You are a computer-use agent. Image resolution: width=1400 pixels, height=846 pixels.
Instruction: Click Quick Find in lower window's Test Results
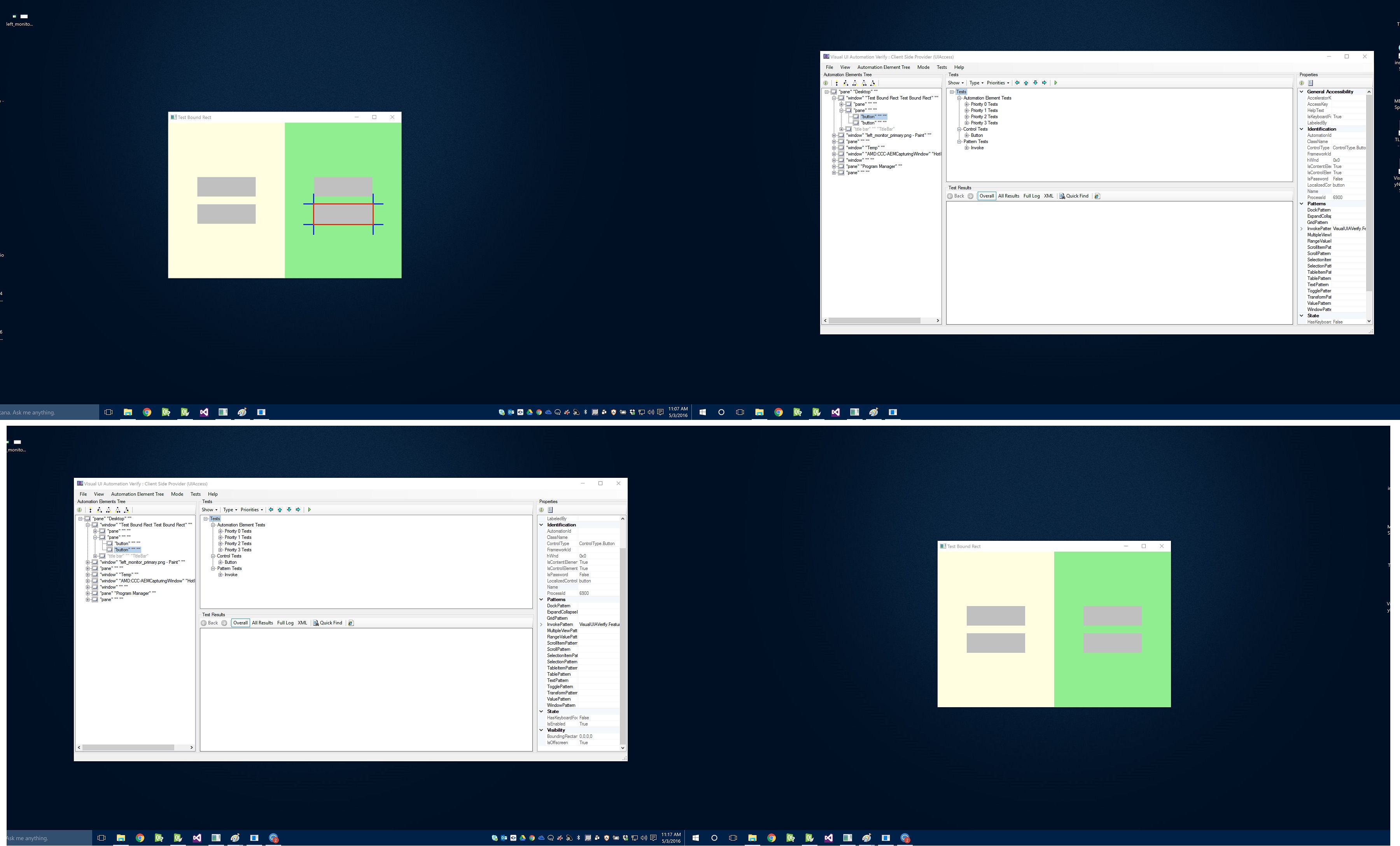click(327, 623)
